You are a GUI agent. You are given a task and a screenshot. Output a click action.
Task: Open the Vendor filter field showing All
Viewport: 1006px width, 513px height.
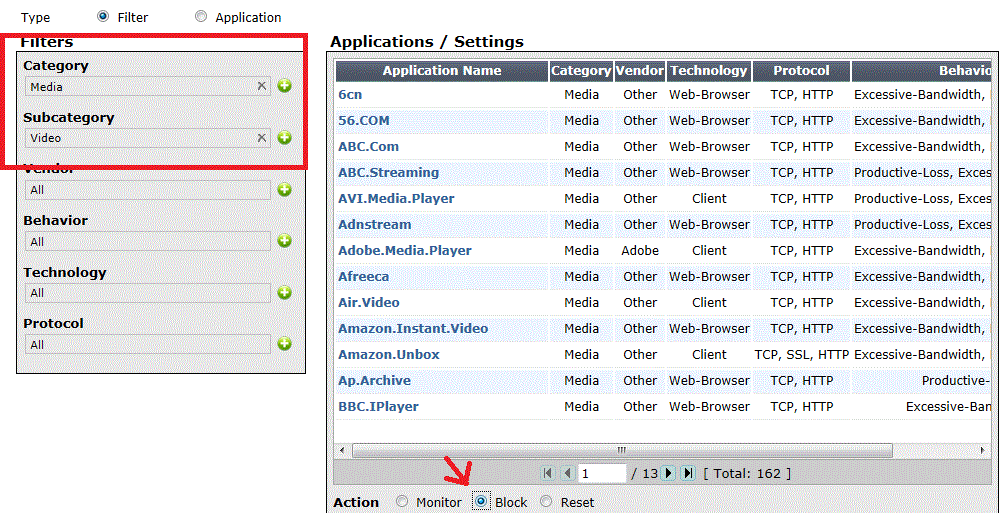click(x=148, y=190)
